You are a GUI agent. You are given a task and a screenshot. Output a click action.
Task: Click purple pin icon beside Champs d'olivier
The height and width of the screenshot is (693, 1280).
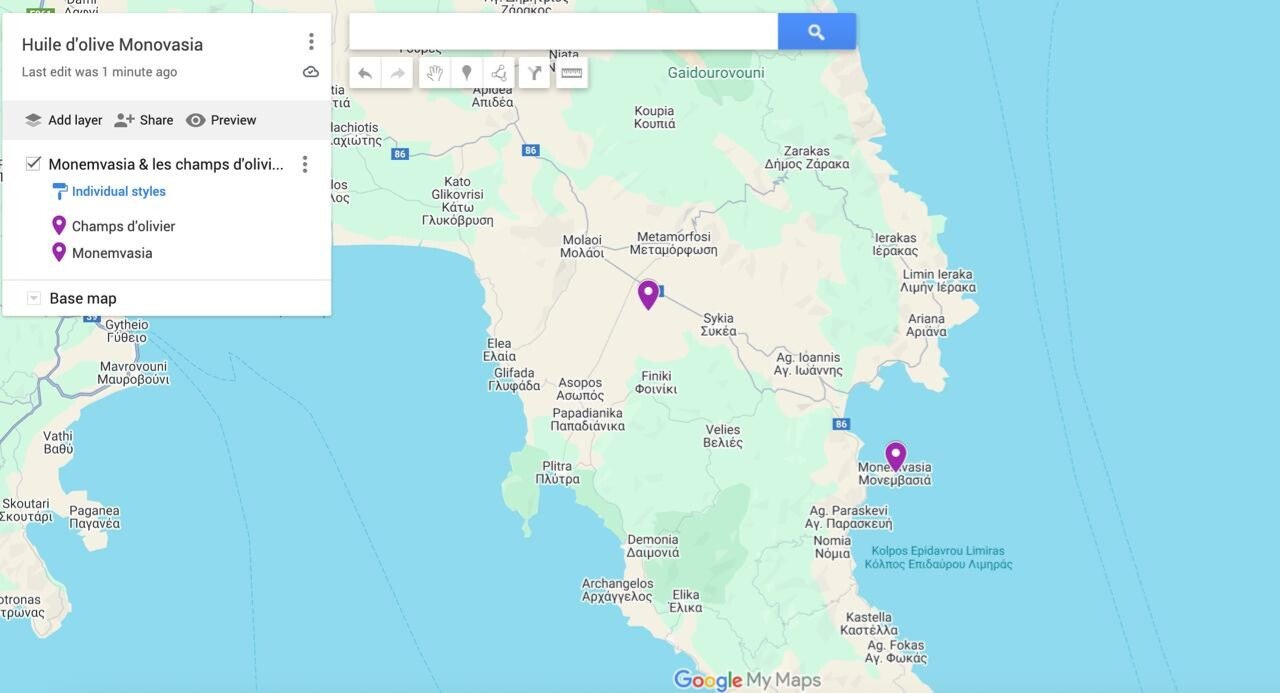[x=59, y=226]
